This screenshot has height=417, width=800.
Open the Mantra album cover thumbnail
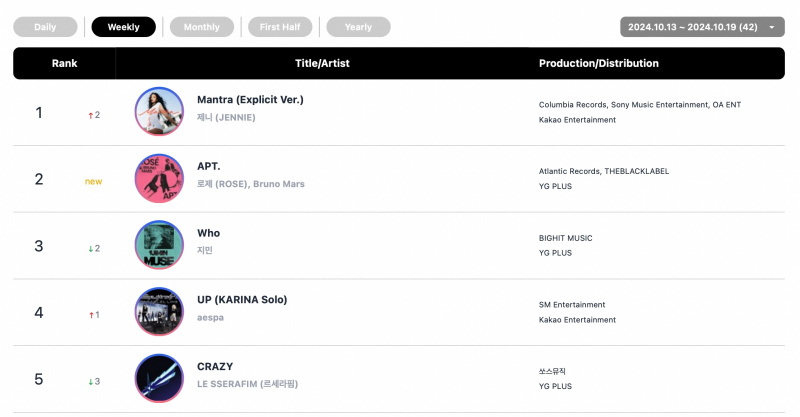coord(159,111)
